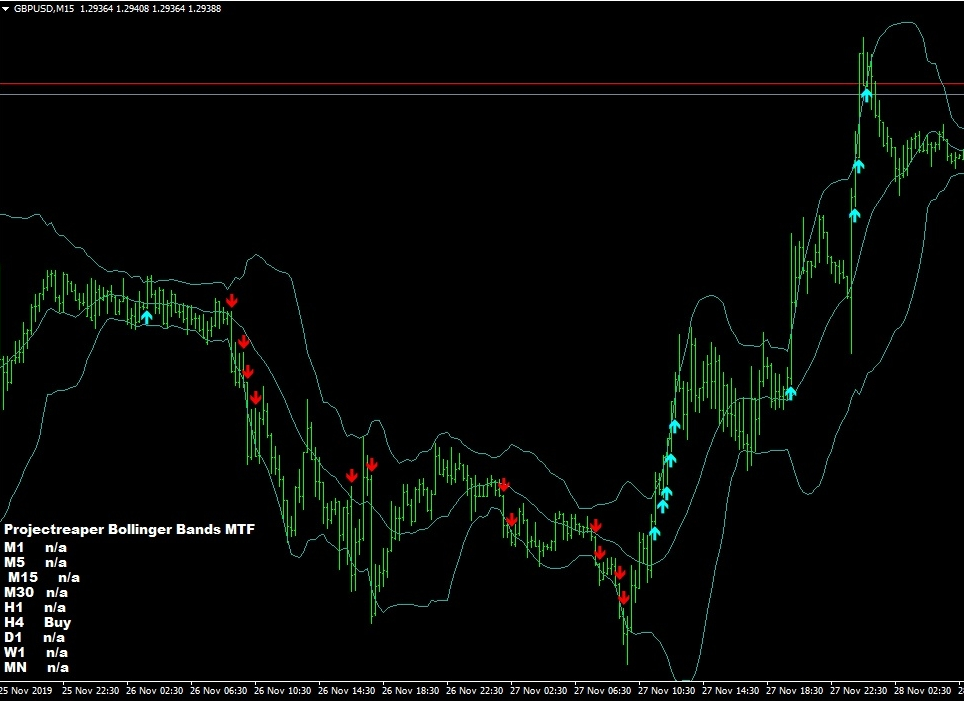
Task: Click the D1 n/a timeframe row
Action: (35, 637)
